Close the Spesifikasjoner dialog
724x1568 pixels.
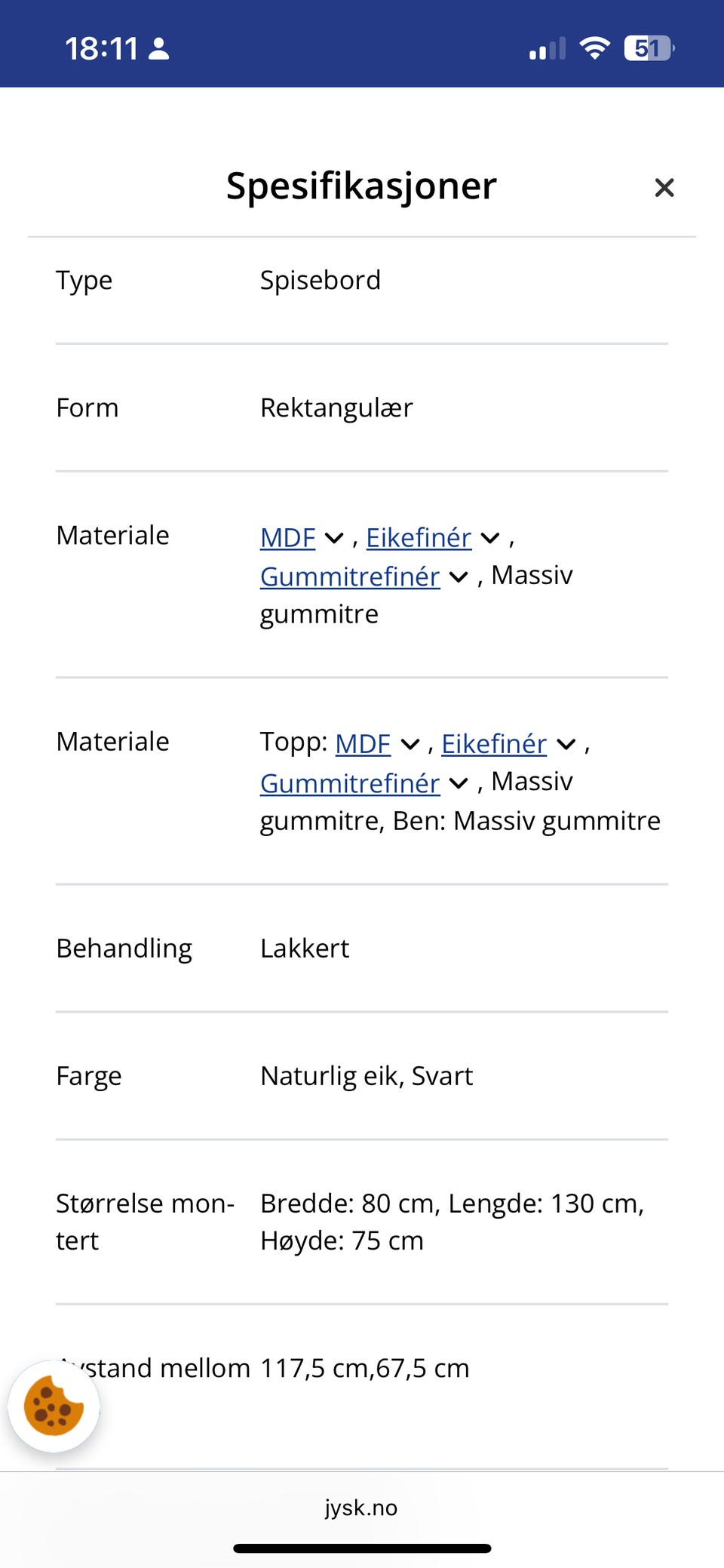(x=664, y=187)
